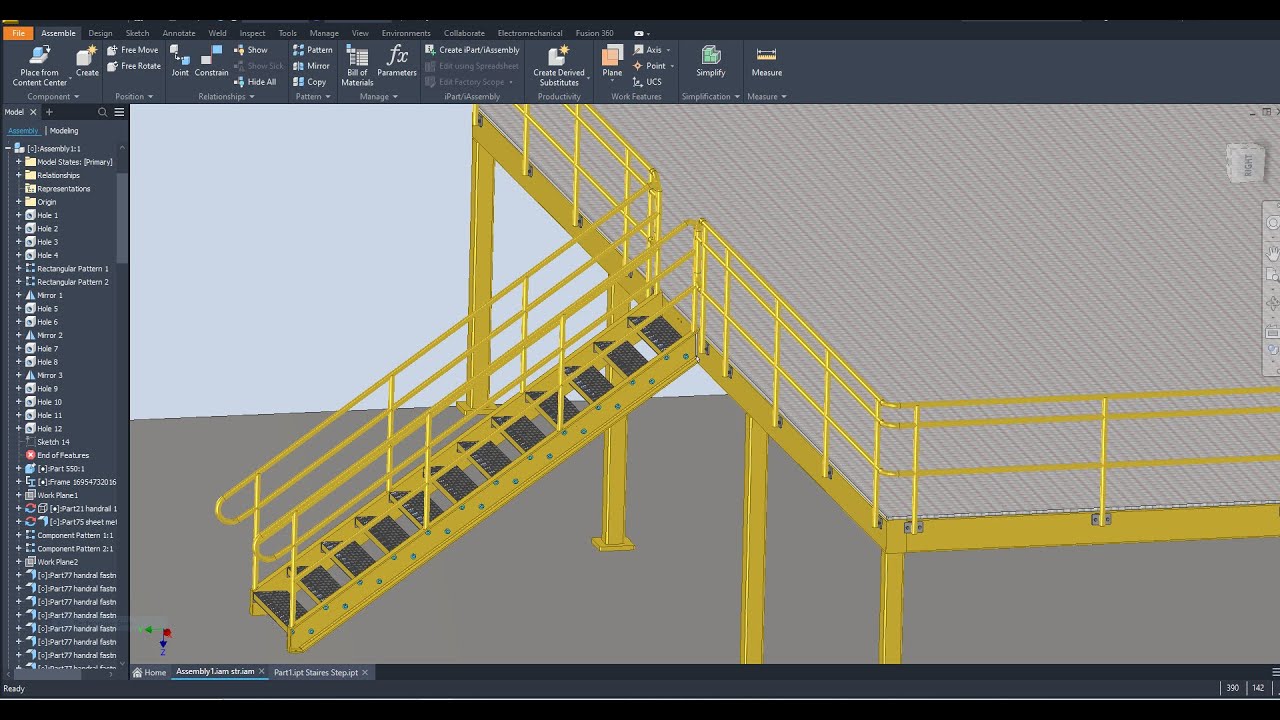
Task: Open the fx Parameters dialog
Action: pos(397,61)
